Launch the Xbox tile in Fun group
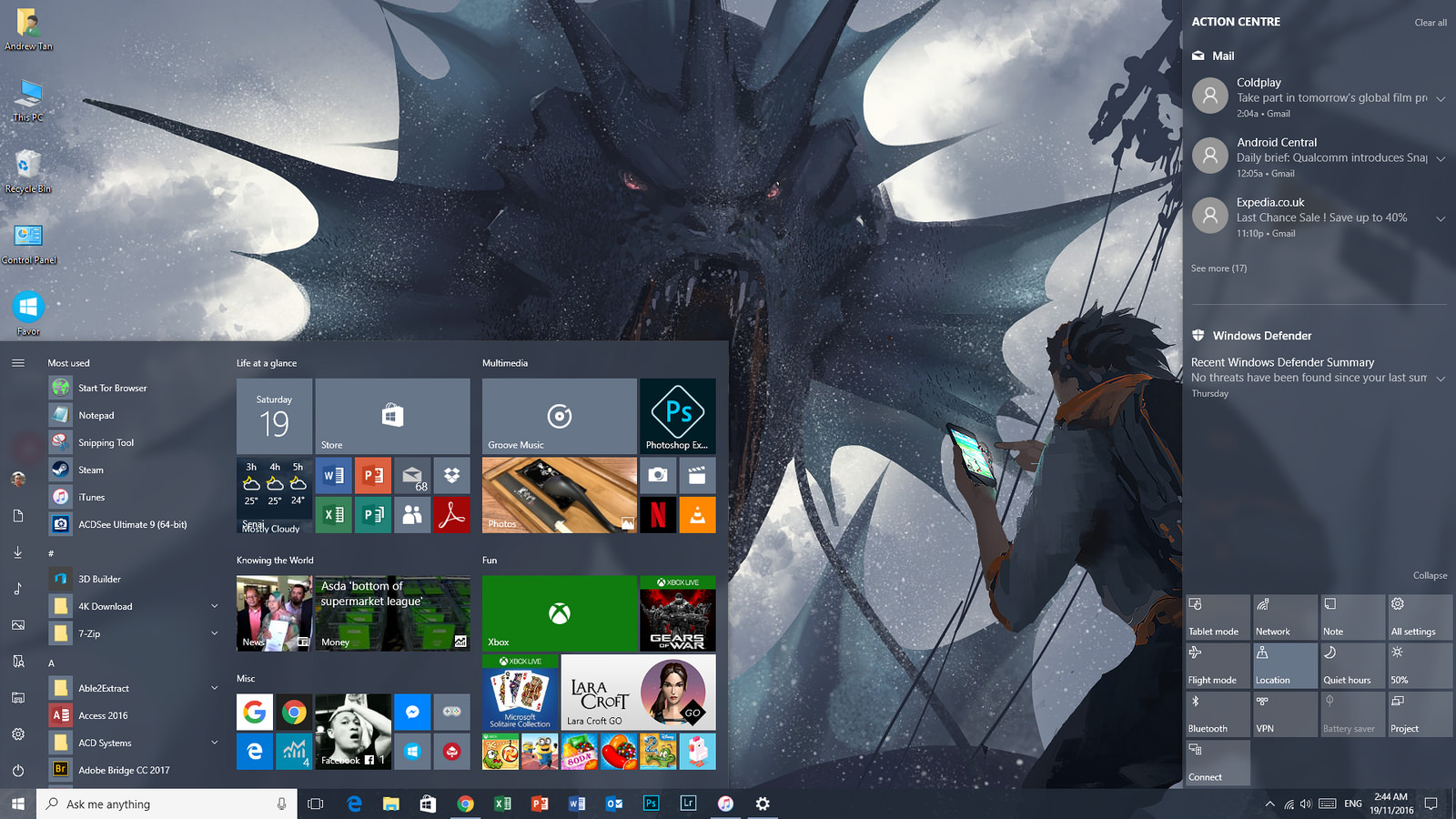1456x819 pixels. [x=560, y=613]
